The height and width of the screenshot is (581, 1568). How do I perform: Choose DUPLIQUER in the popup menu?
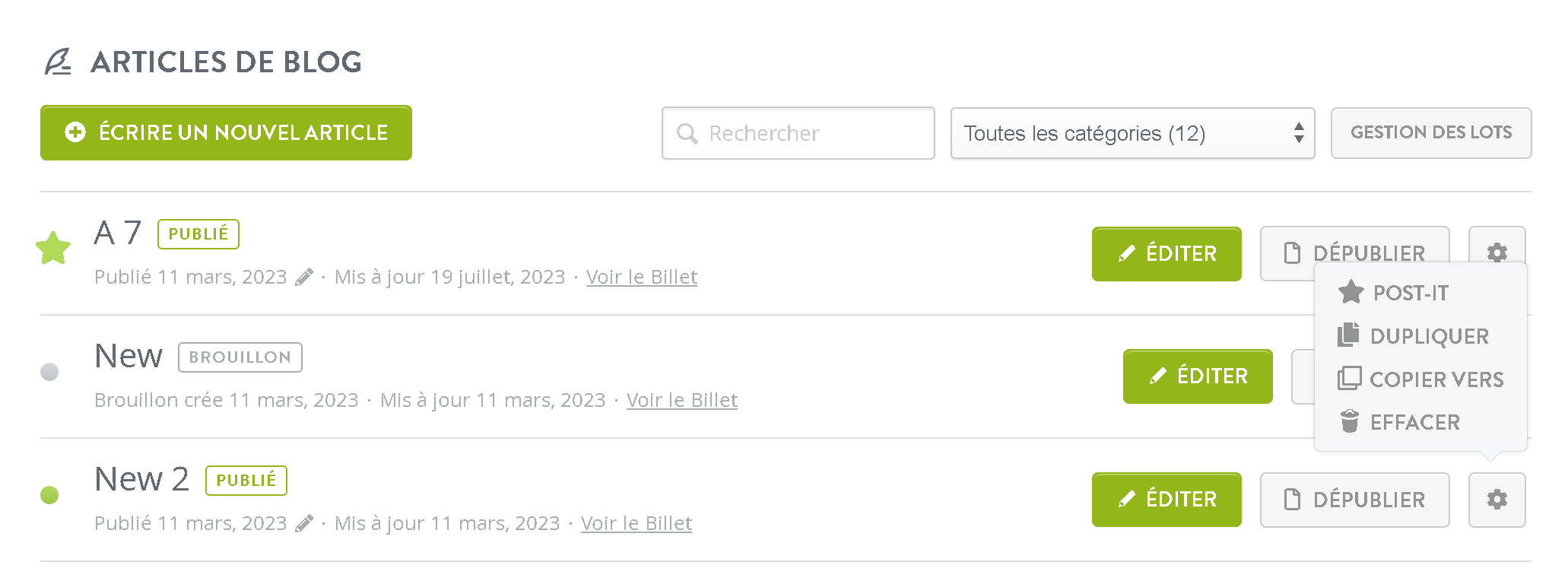[x=1413, y=336]
